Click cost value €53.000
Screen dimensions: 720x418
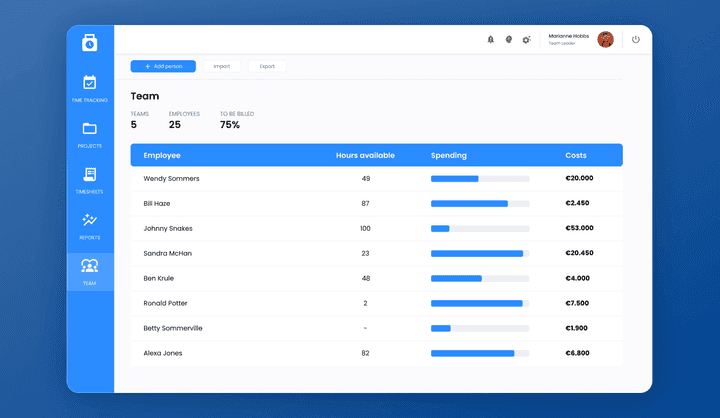tap(579, 228)
